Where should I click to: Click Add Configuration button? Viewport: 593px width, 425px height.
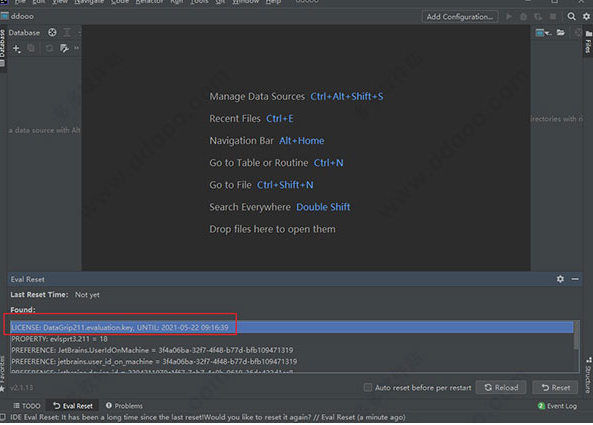click(x=459, y=17)
